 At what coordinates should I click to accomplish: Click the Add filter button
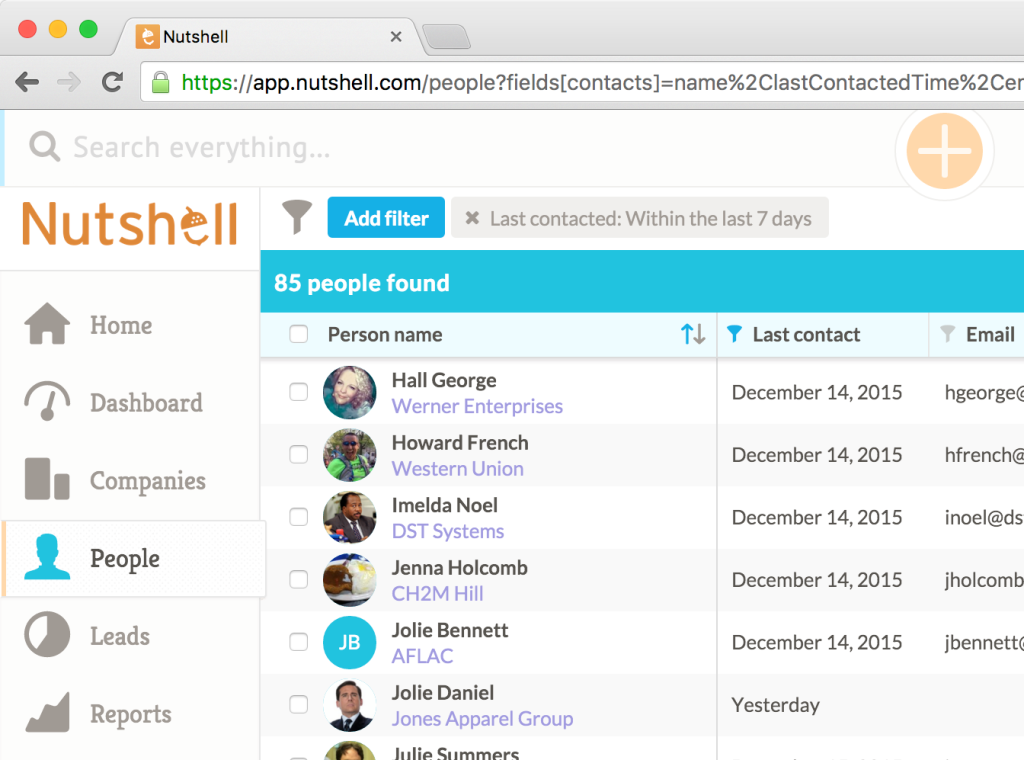point(386,218)
